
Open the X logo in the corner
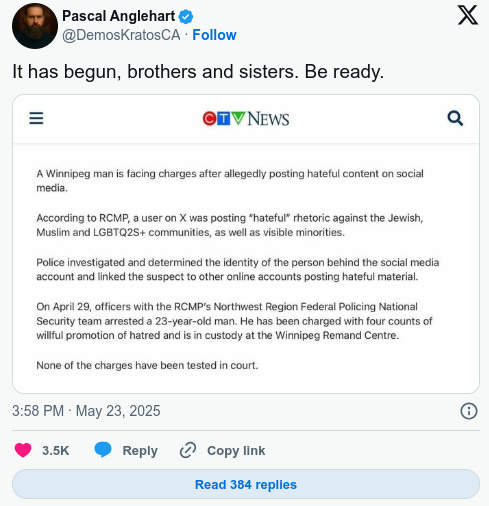(x=468, y=15)
